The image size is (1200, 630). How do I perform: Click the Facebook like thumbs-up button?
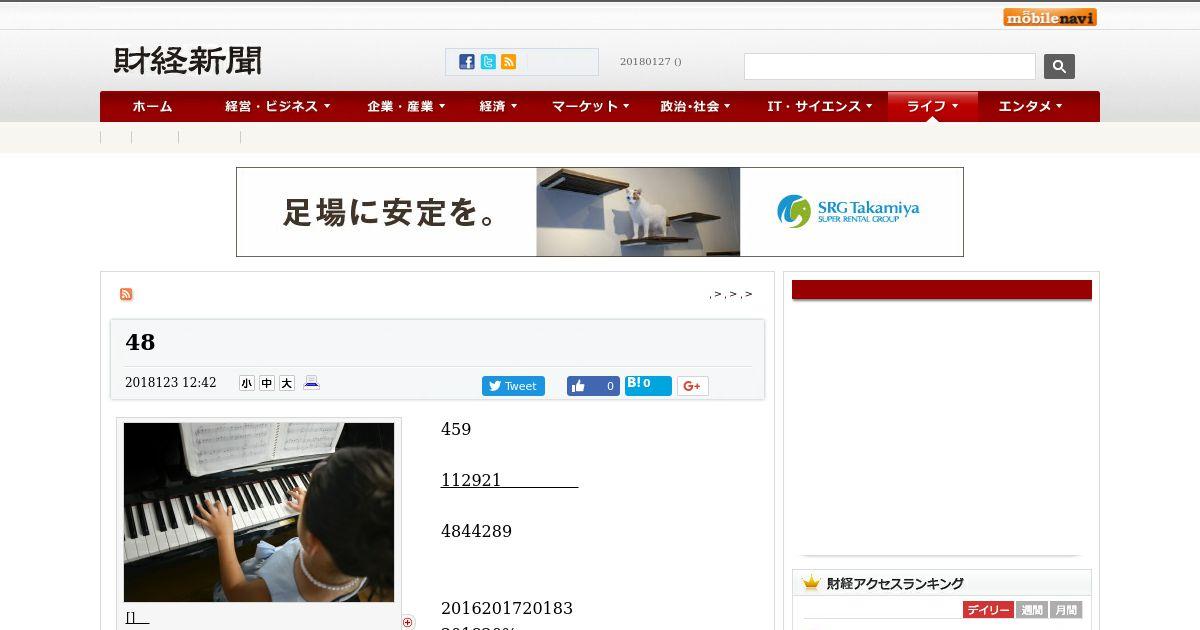(593, 386)
